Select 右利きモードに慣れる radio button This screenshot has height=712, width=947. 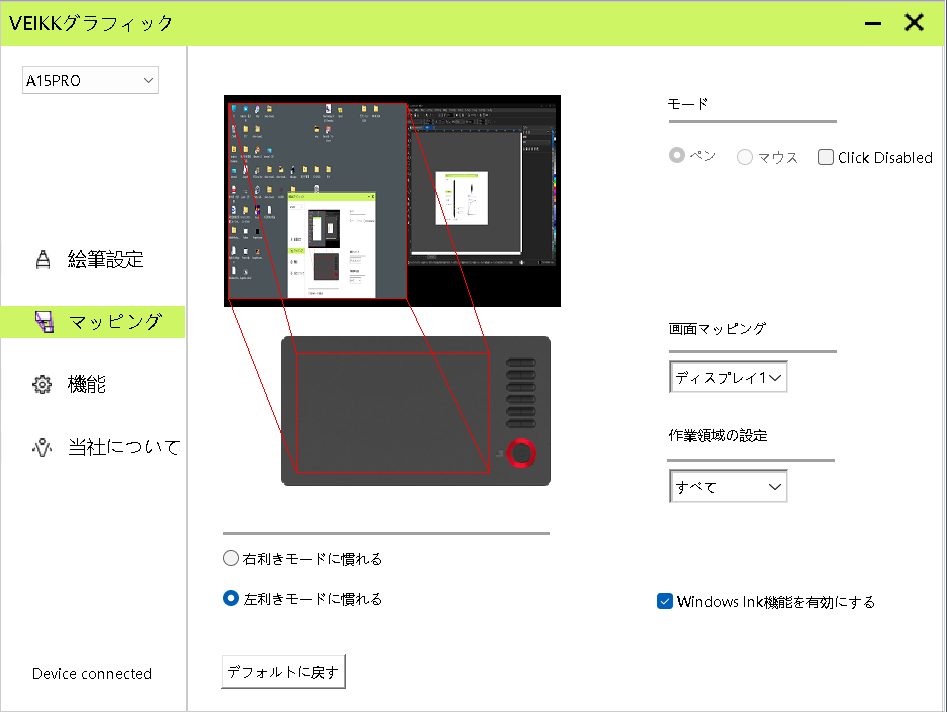point(231,559)
